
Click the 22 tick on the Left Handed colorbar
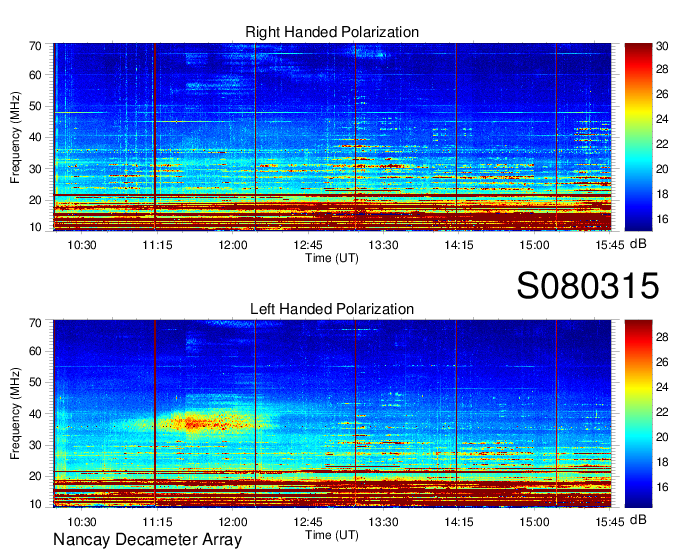tap(662, 412)
